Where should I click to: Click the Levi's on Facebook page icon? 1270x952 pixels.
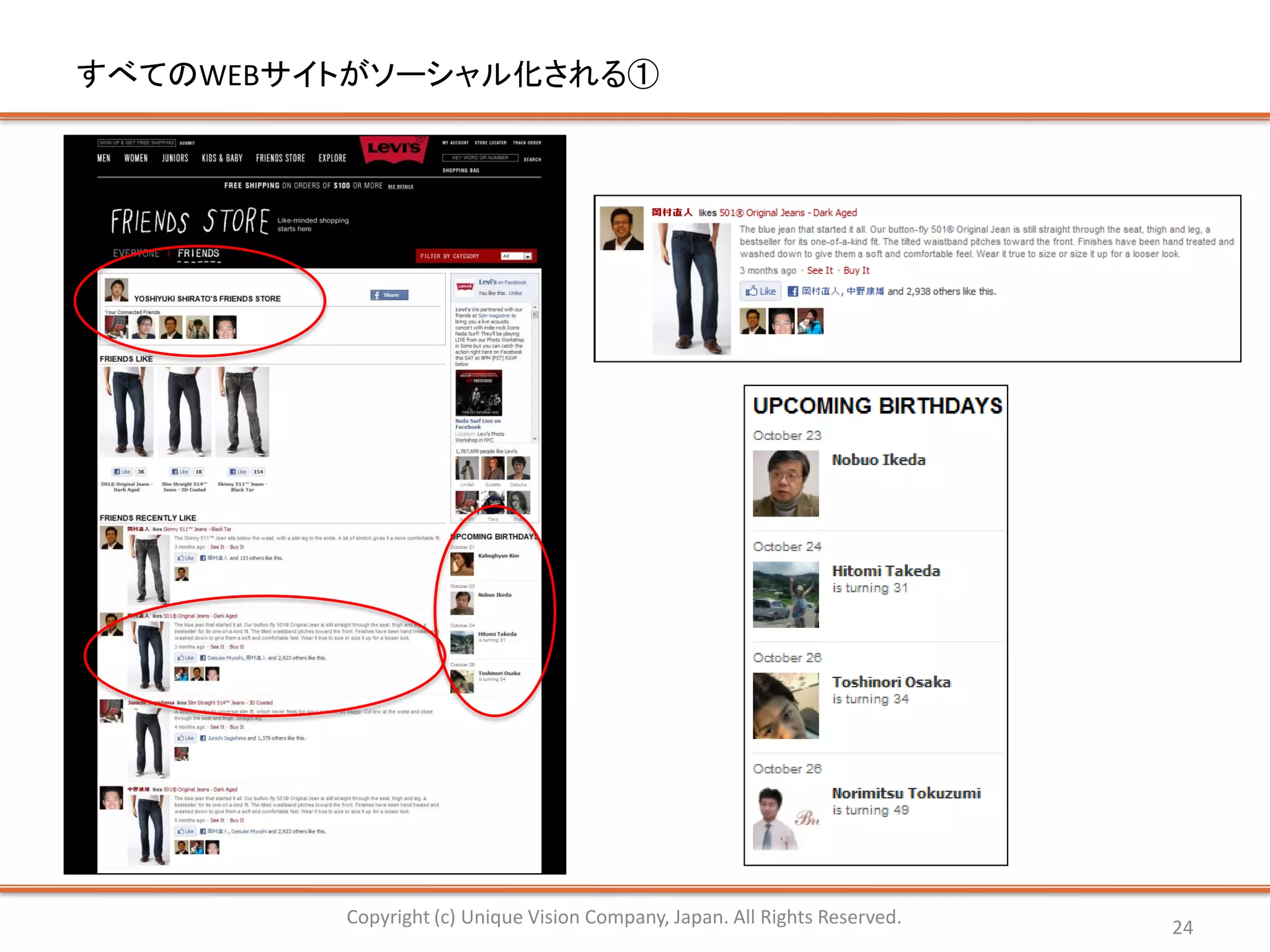(x=465, y=286)
